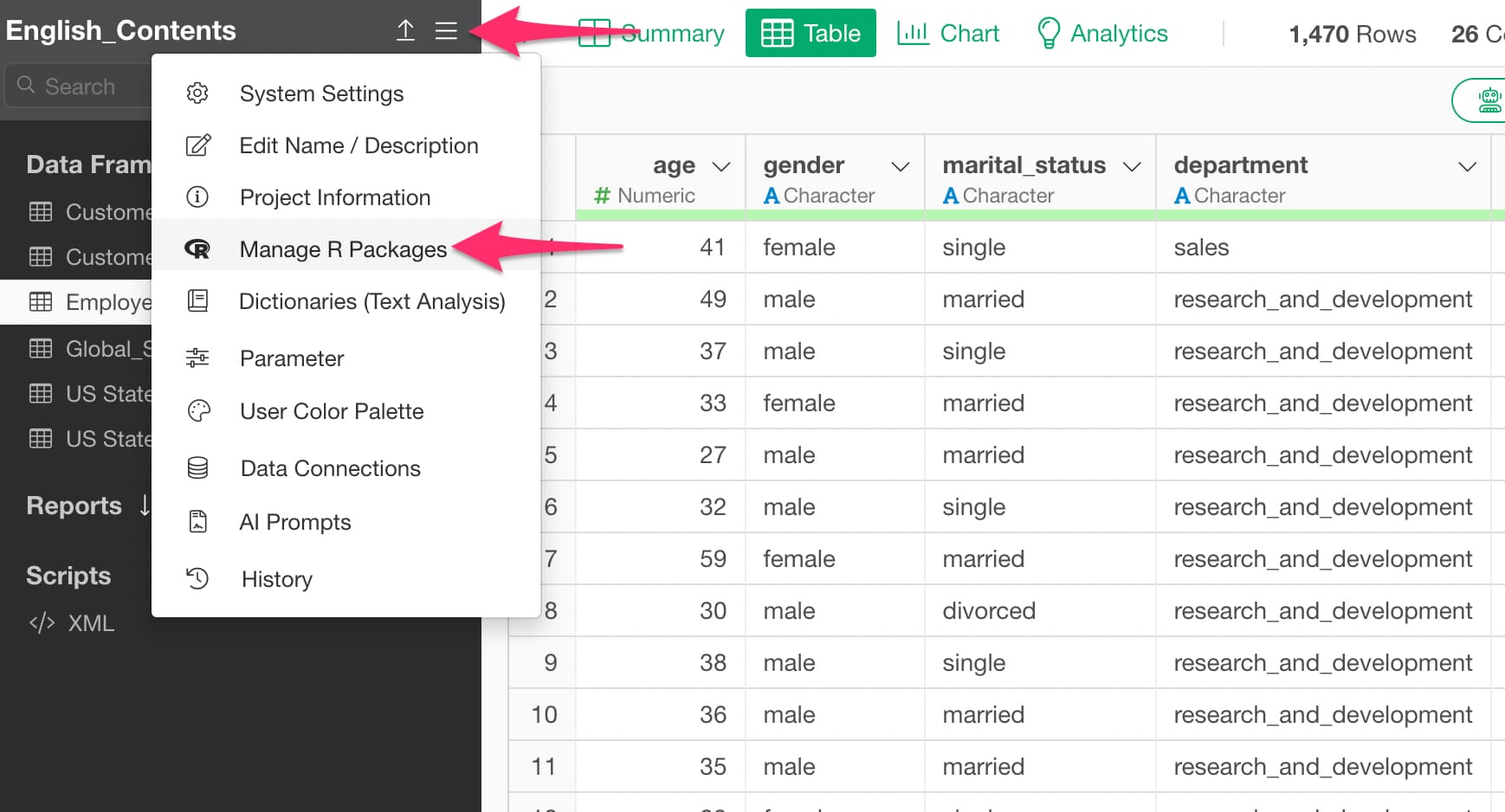Click the History clock icon
This screenshot has width=1505, height=812.
[198, 578]
